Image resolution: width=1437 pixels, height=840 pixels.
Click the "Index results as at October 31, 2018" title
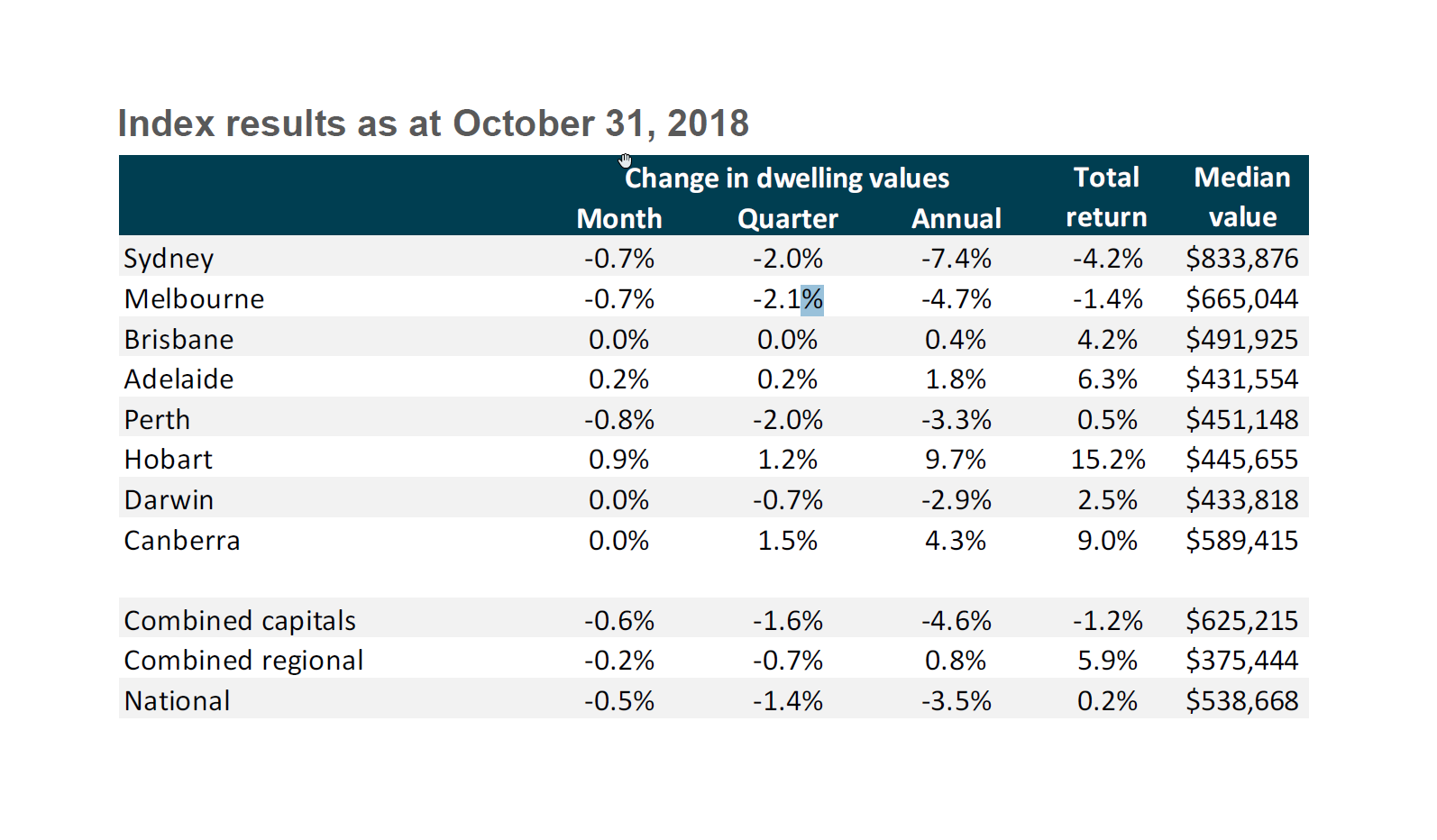[x=433, y=123]
